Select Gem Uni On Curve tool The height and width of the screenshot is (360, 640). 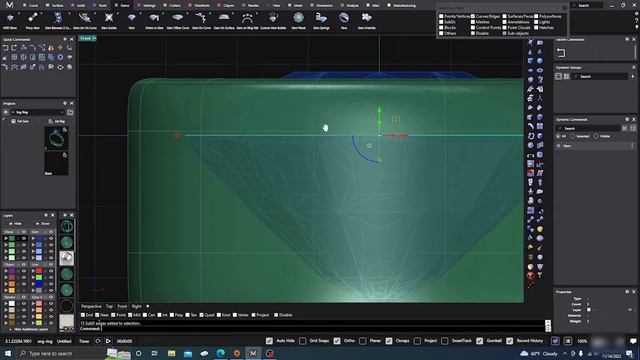85,20
